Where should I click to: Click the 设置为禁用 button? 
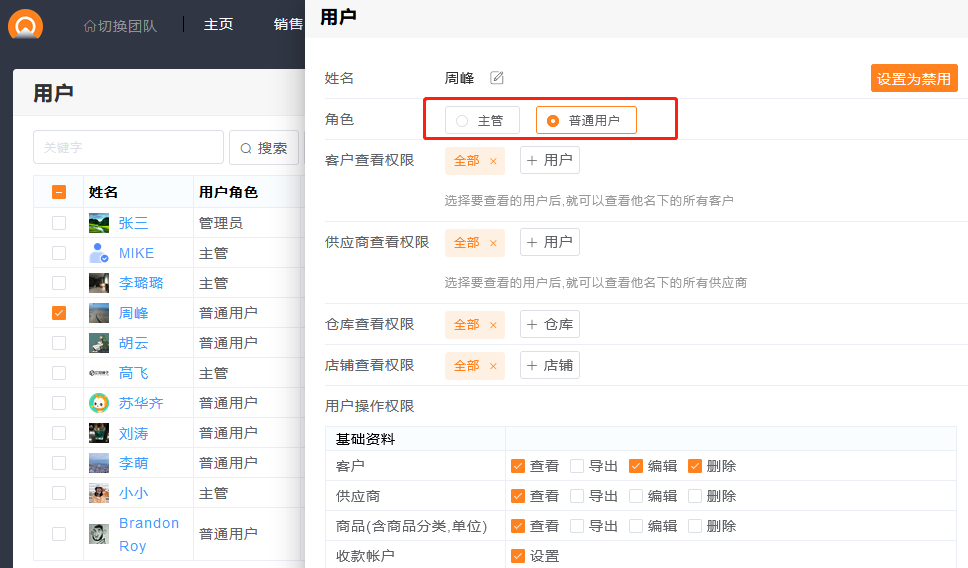(x=913, y=79)
